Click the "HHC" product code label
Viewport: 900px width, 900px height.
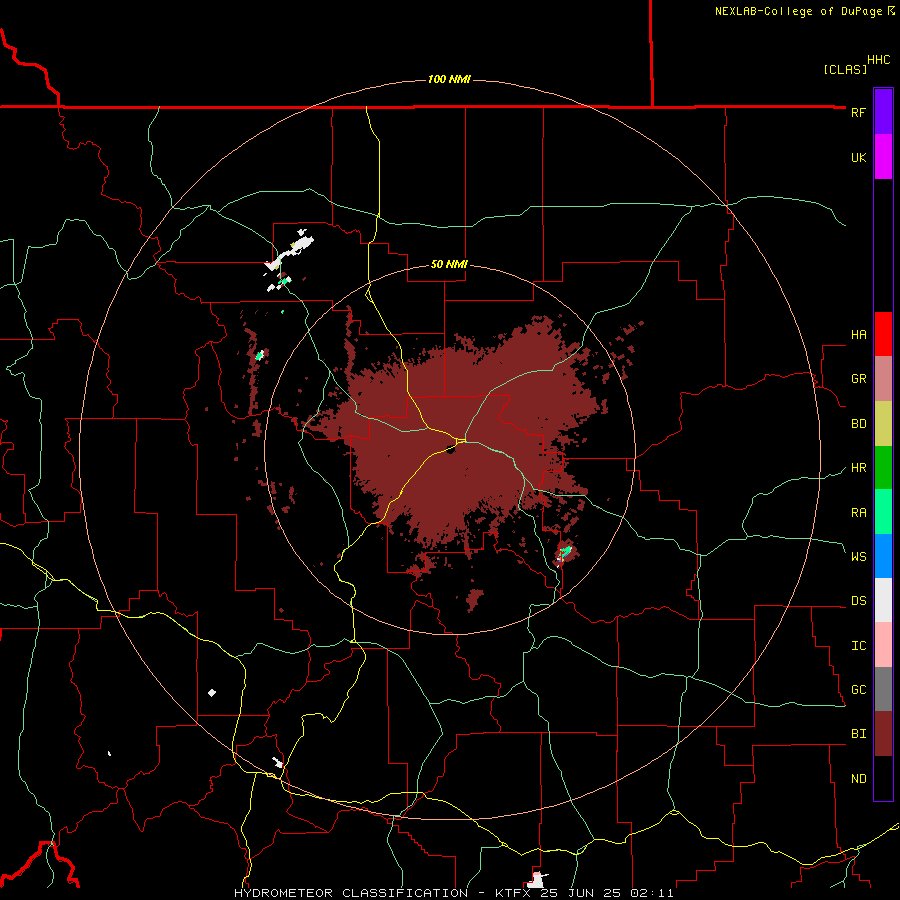pos(878,60)
